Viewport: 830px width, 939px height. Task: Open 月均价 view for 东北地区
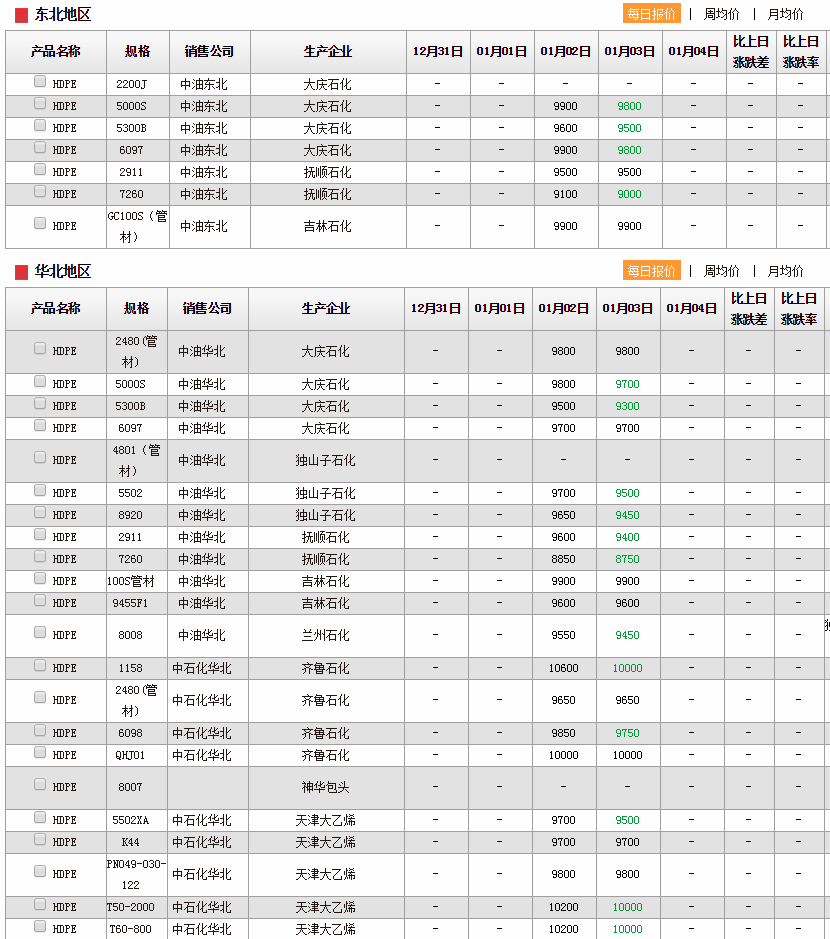coord(785,14)
